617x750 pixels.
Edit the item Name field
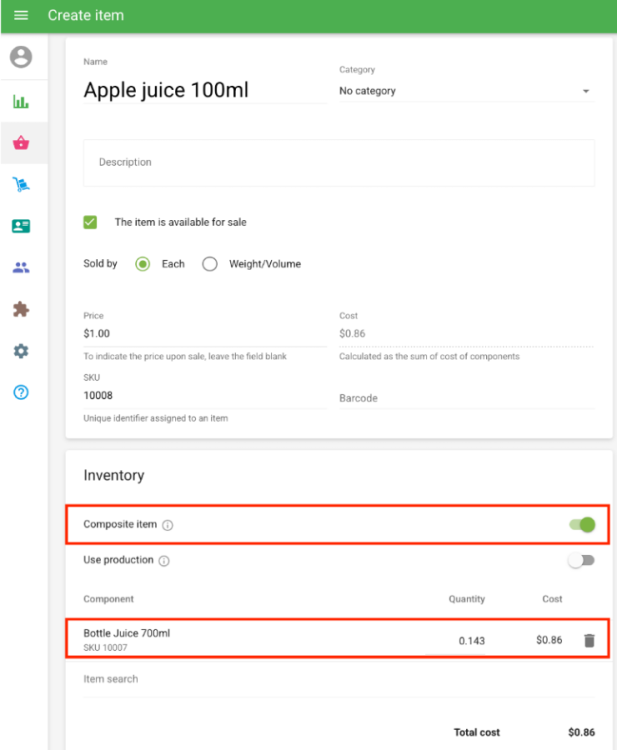coord(205,90)
